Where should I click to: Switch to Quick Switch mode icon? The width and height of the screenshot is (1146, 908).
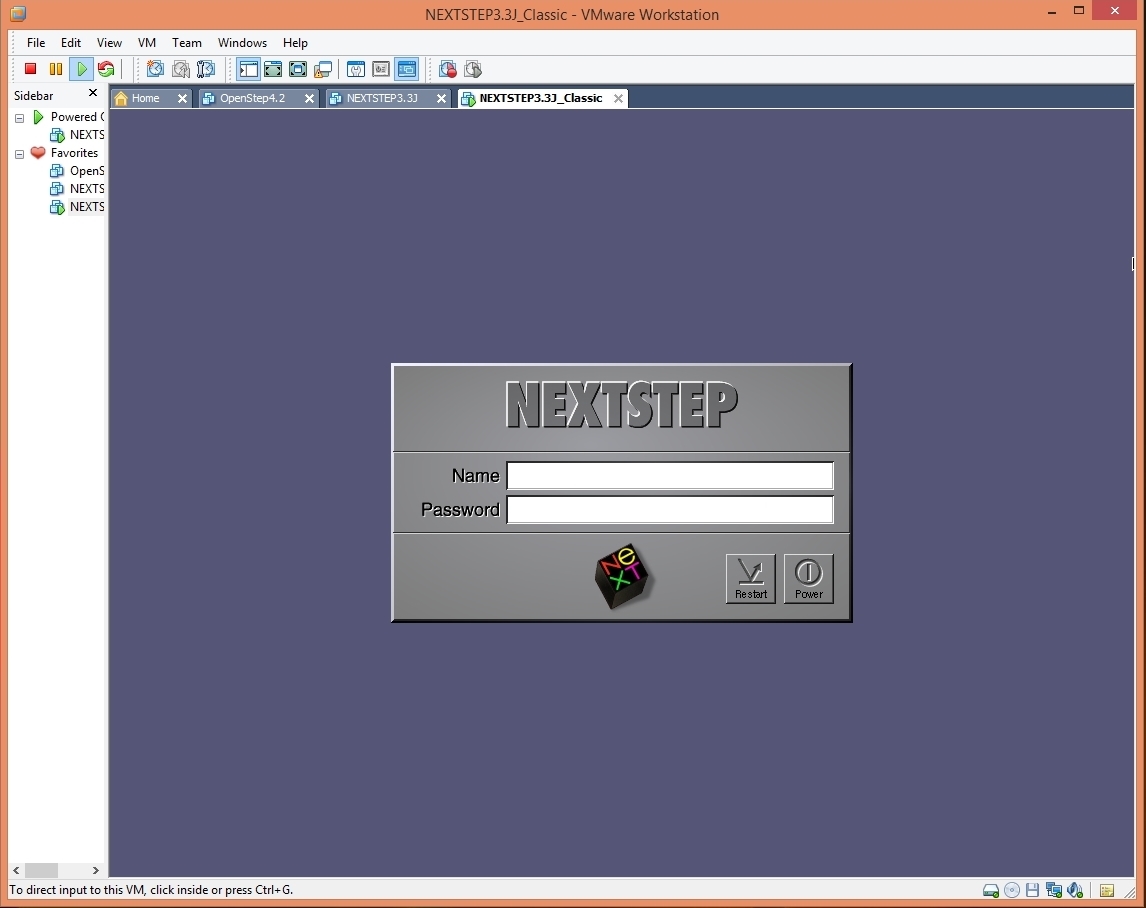[x=273, y=69]
